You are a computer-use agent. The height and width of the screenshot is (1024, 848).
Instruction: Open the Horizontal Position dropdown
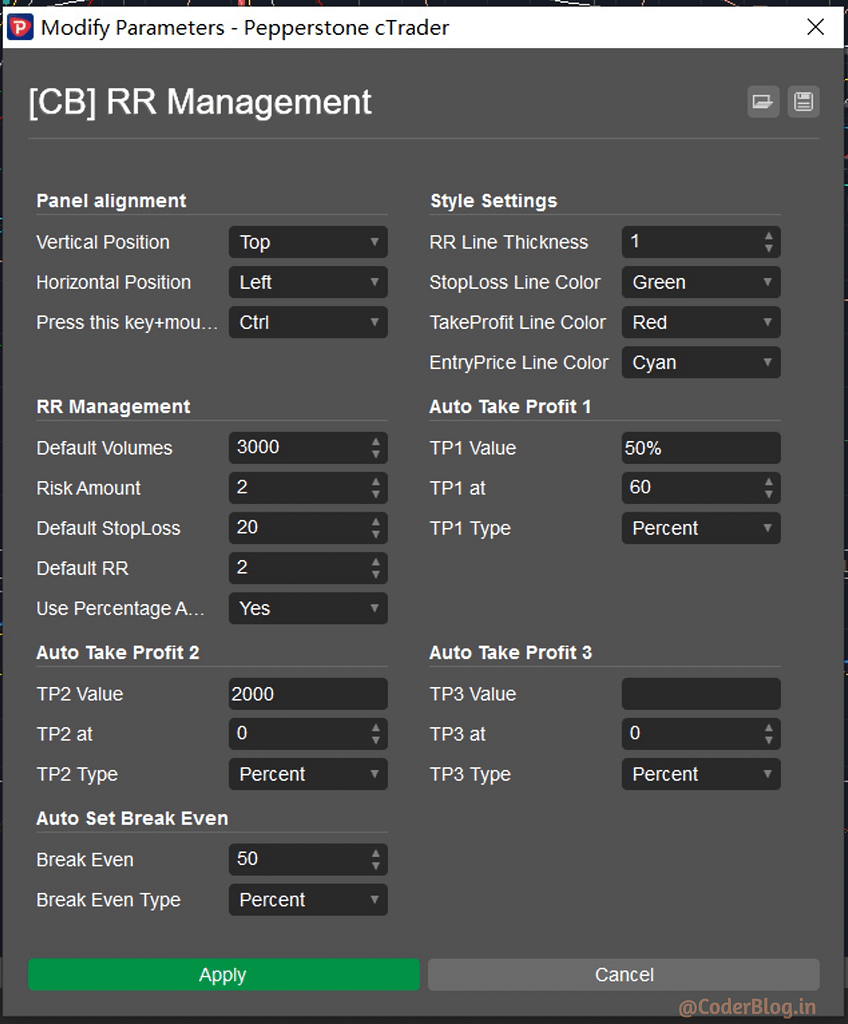pyautogui.click(x=308, y=282)
